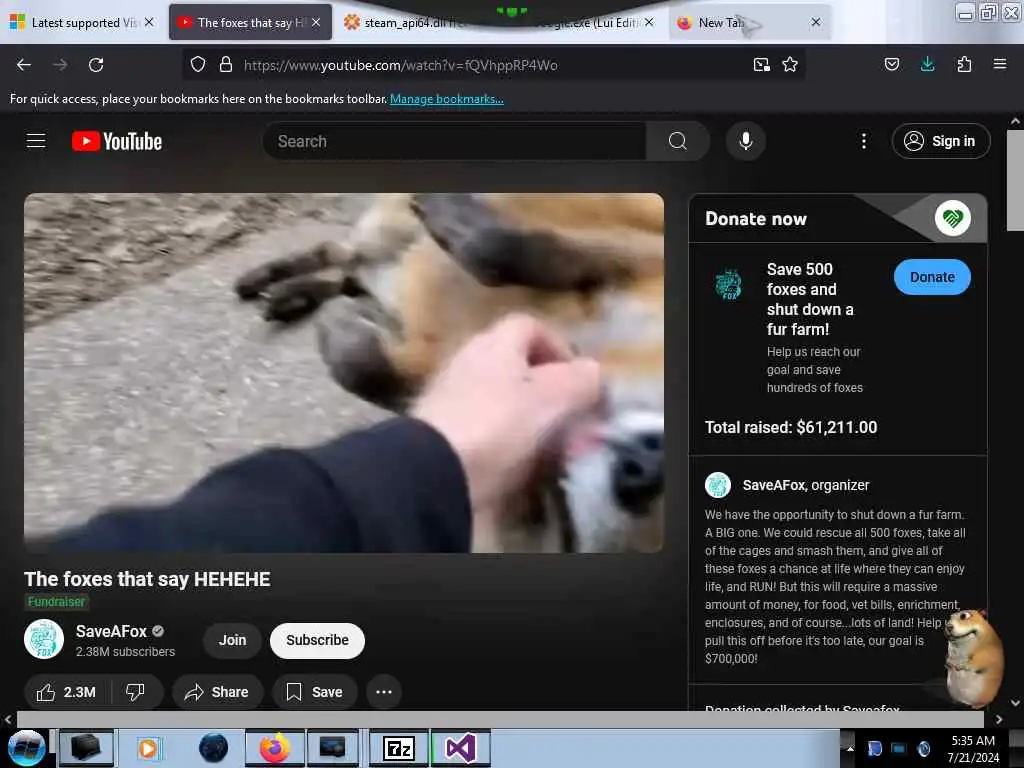Open the Firefox application hamburger menu
This screenshot has width=1024, height=768.
point(1000,64)
